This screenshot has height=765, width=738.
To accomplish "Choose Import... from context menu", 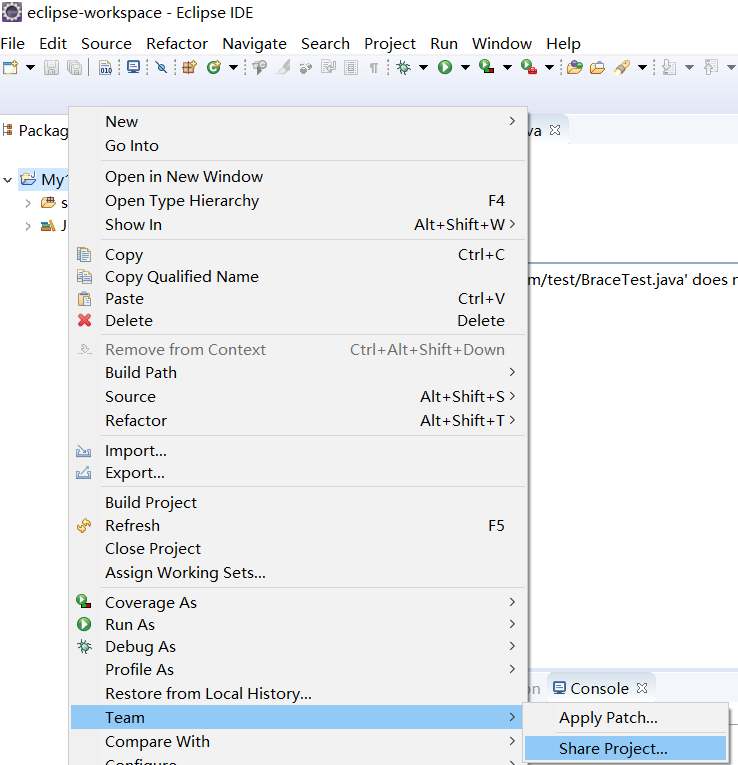I will [x=299, y=450].
